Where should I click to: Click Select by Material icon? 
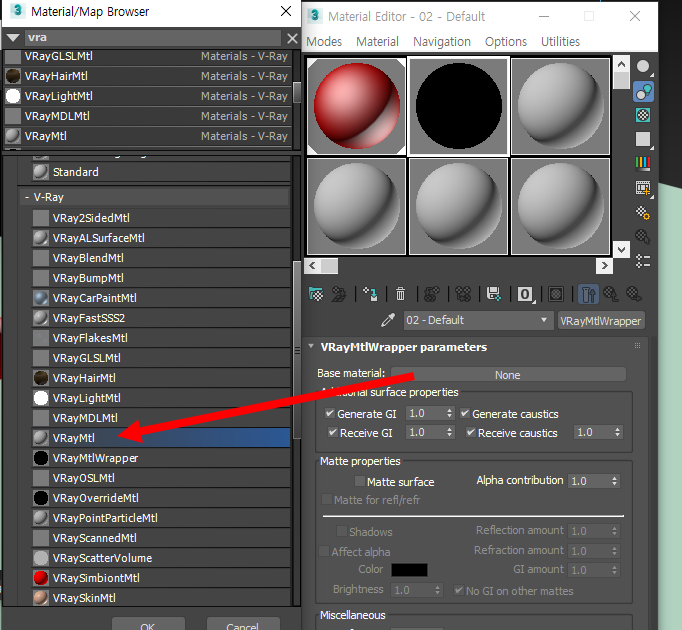coord(643,237)
